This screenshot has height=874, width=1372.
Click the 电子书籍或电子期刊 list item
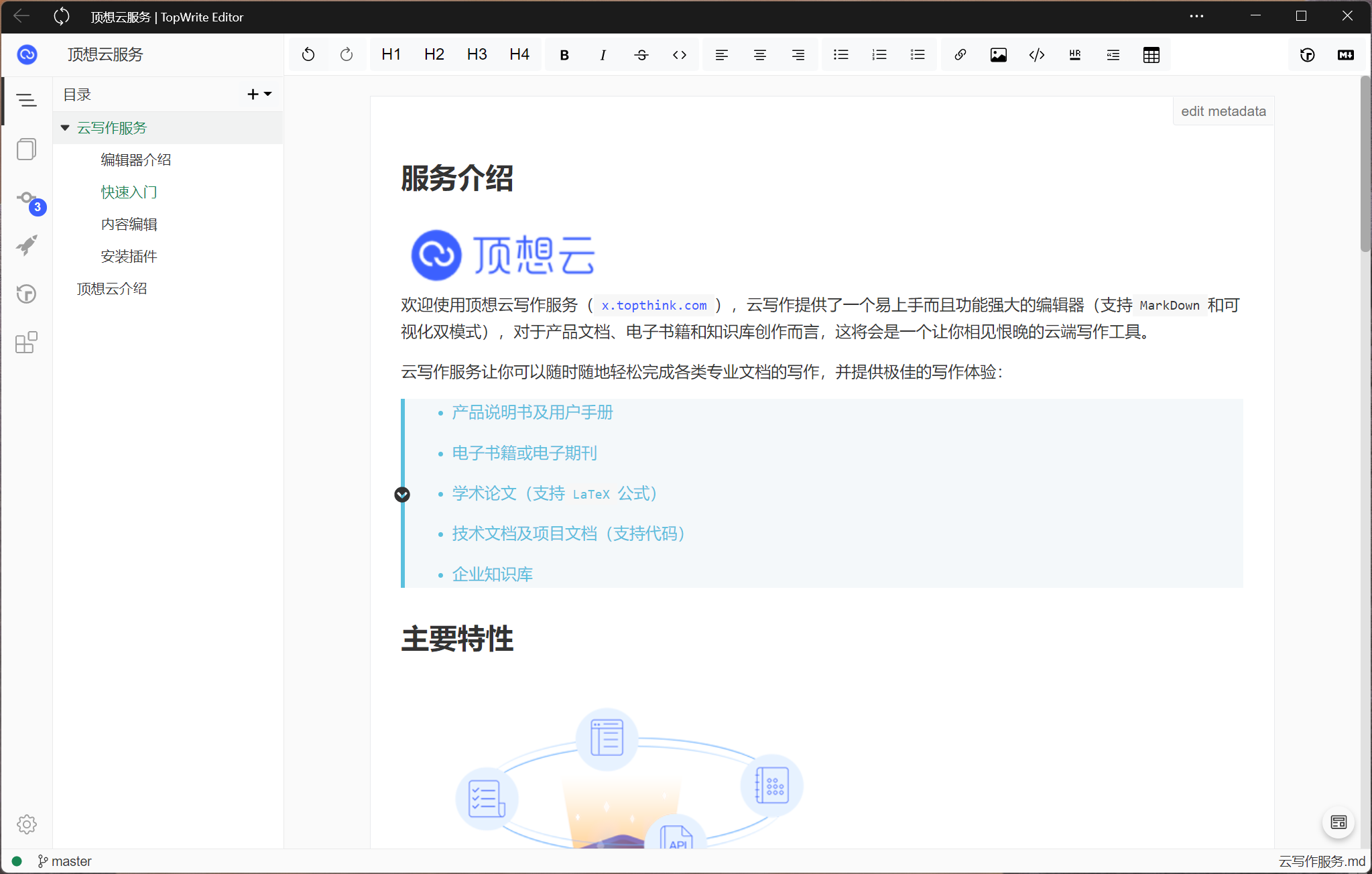pos(525,453)
